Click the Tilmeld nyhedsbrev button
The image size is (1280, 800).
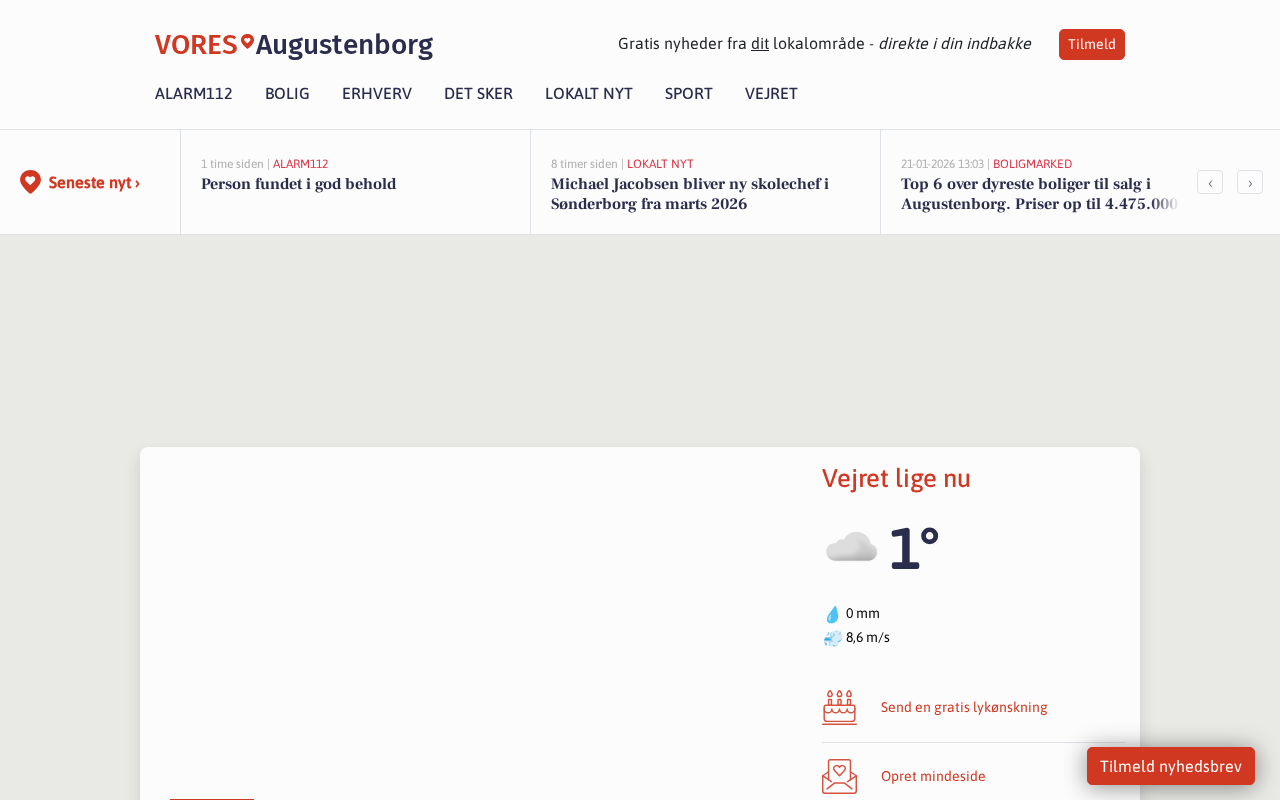pos(1170,766)
